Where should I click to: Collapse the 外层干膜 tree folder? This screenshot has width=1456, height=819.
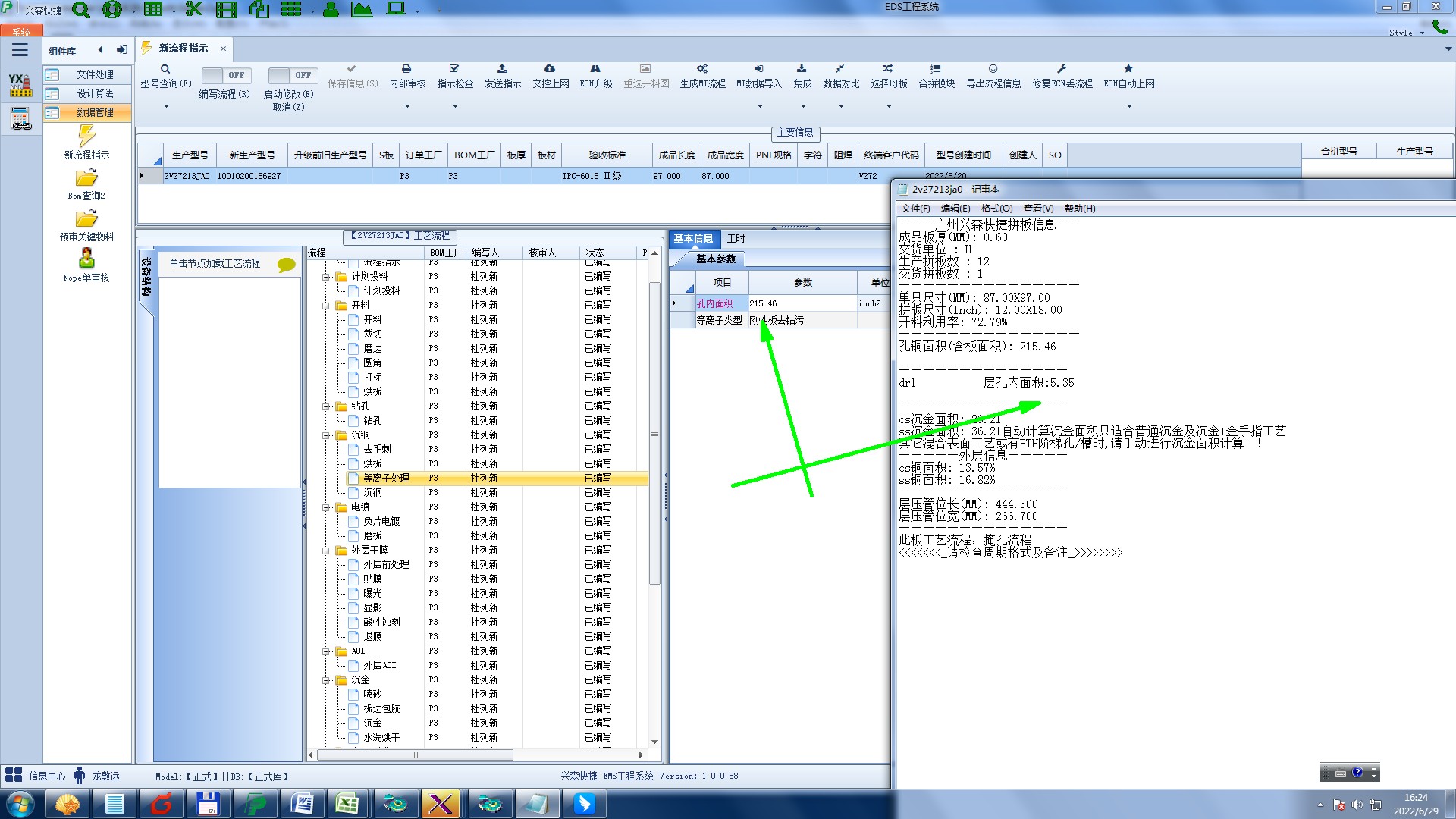[326, 551]
